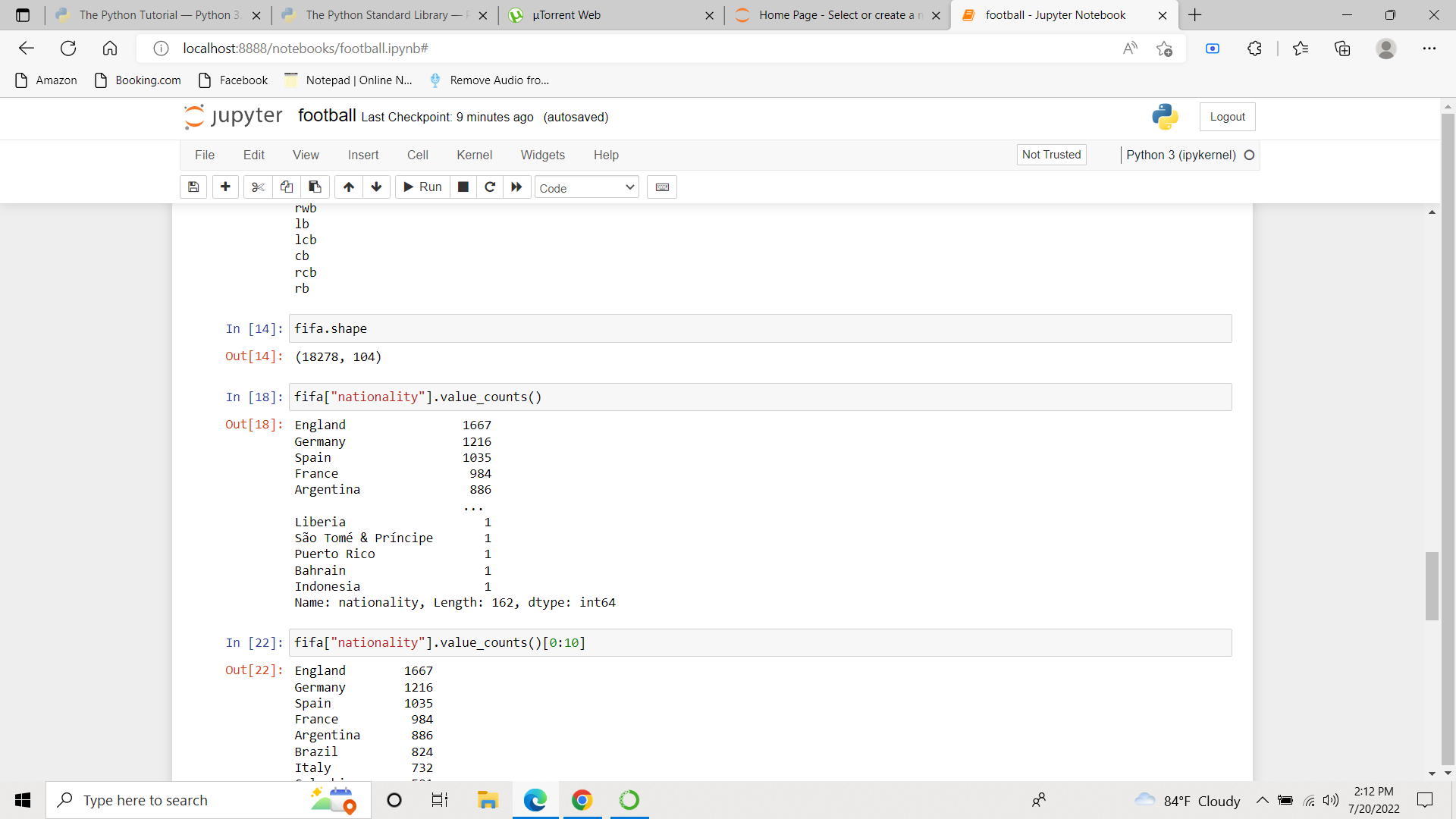
Task: Open the browser profile account menu
Action: pyautogui.click(x=1385, y=48)
